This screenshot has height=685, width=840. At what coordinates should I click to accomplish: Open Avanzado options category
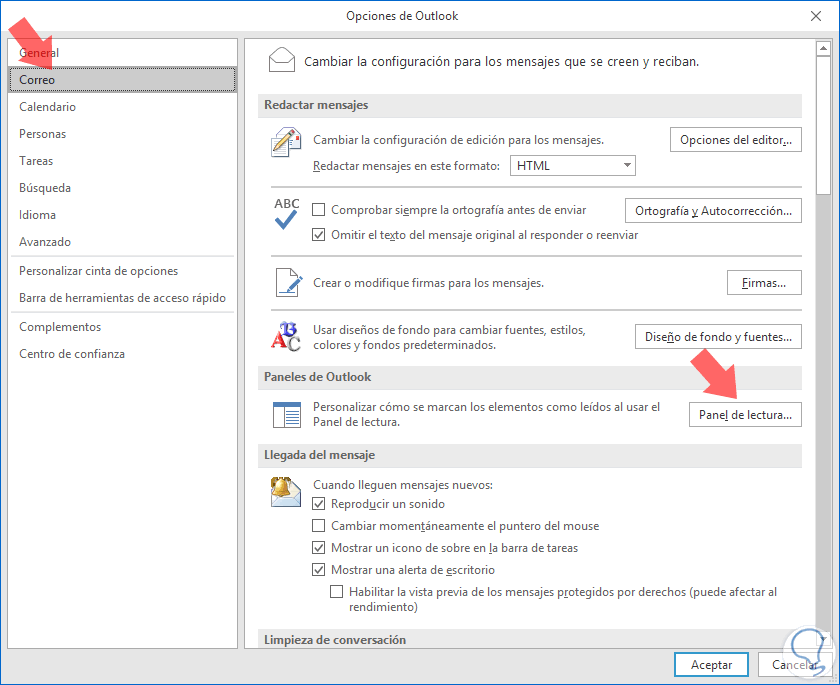[x=122, y=242]
